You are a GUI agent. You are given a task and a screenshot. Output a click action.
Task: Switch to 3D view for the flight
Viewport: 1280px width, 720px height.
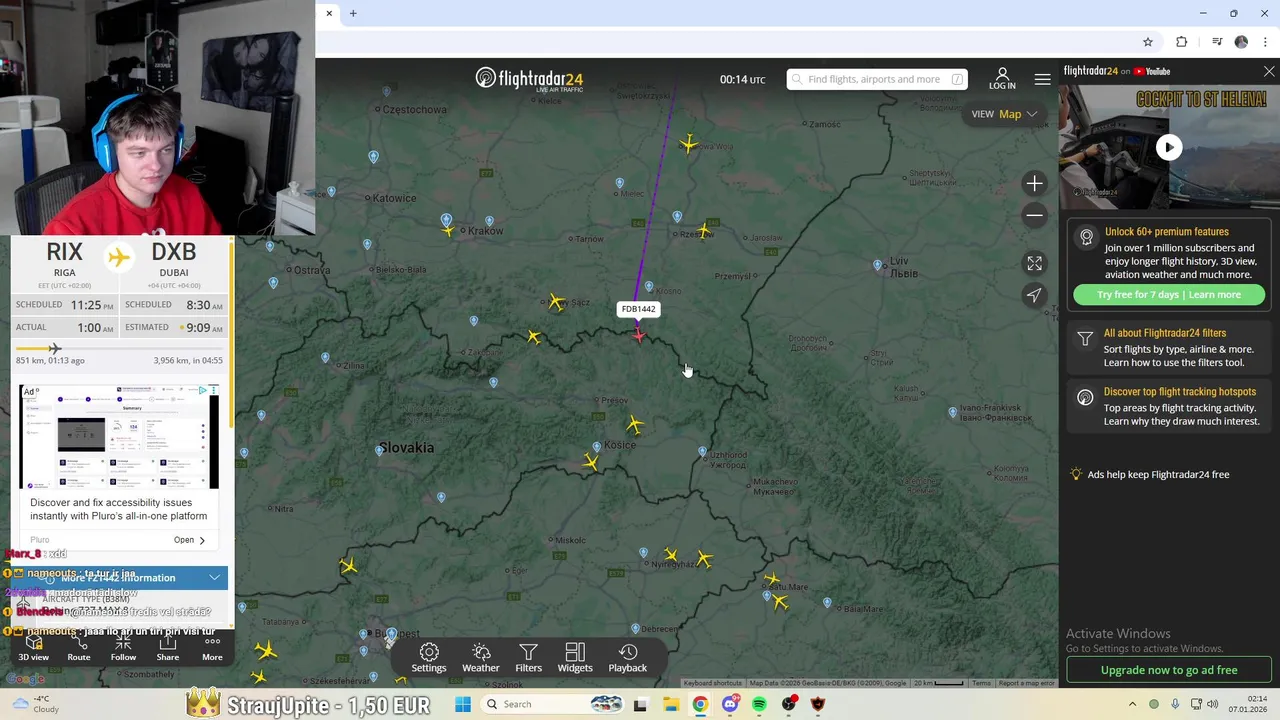(x=33, y=649)
